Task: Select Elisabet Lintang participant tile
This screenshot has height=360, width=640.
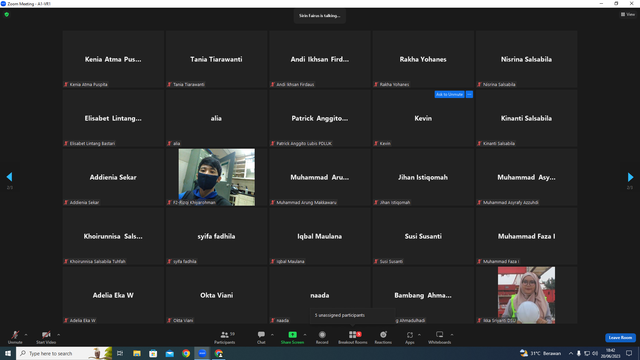Action: 113,118
